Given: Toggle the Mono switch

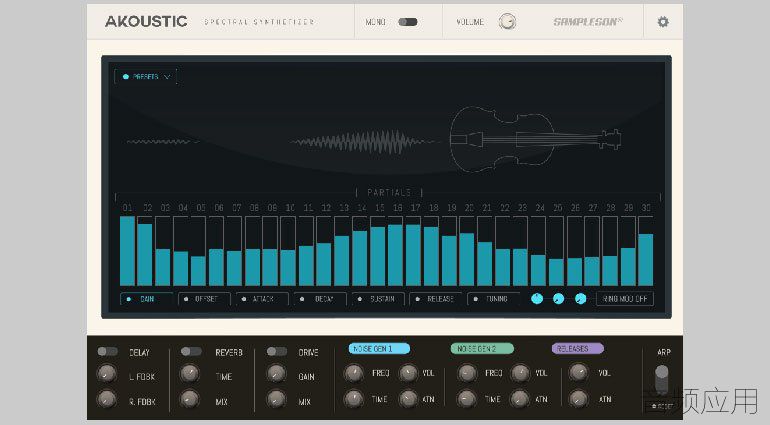Looking at the screenshot, I should (408, 22).
